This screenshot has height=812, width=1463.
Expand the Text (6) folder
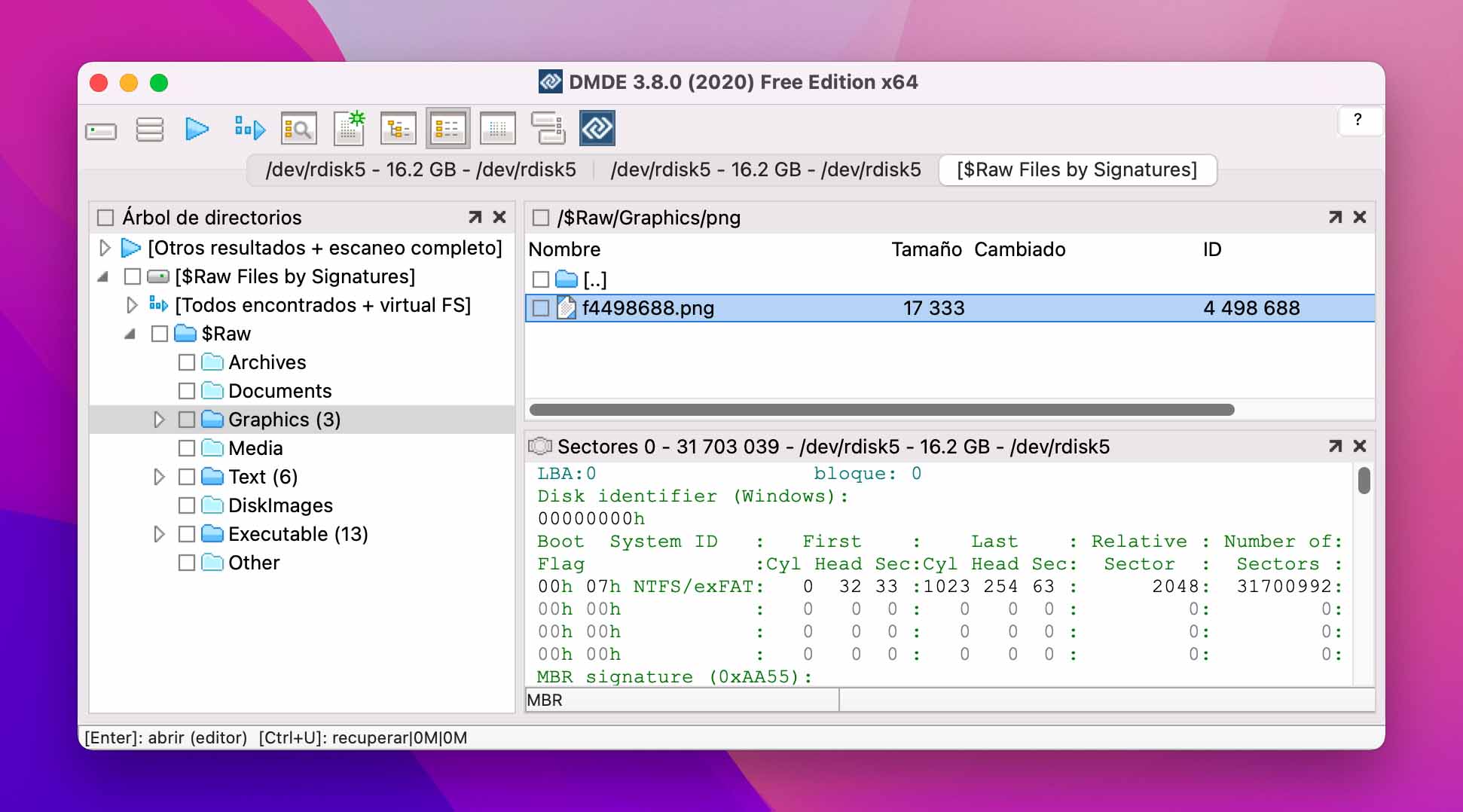click(x=159, y=477)
